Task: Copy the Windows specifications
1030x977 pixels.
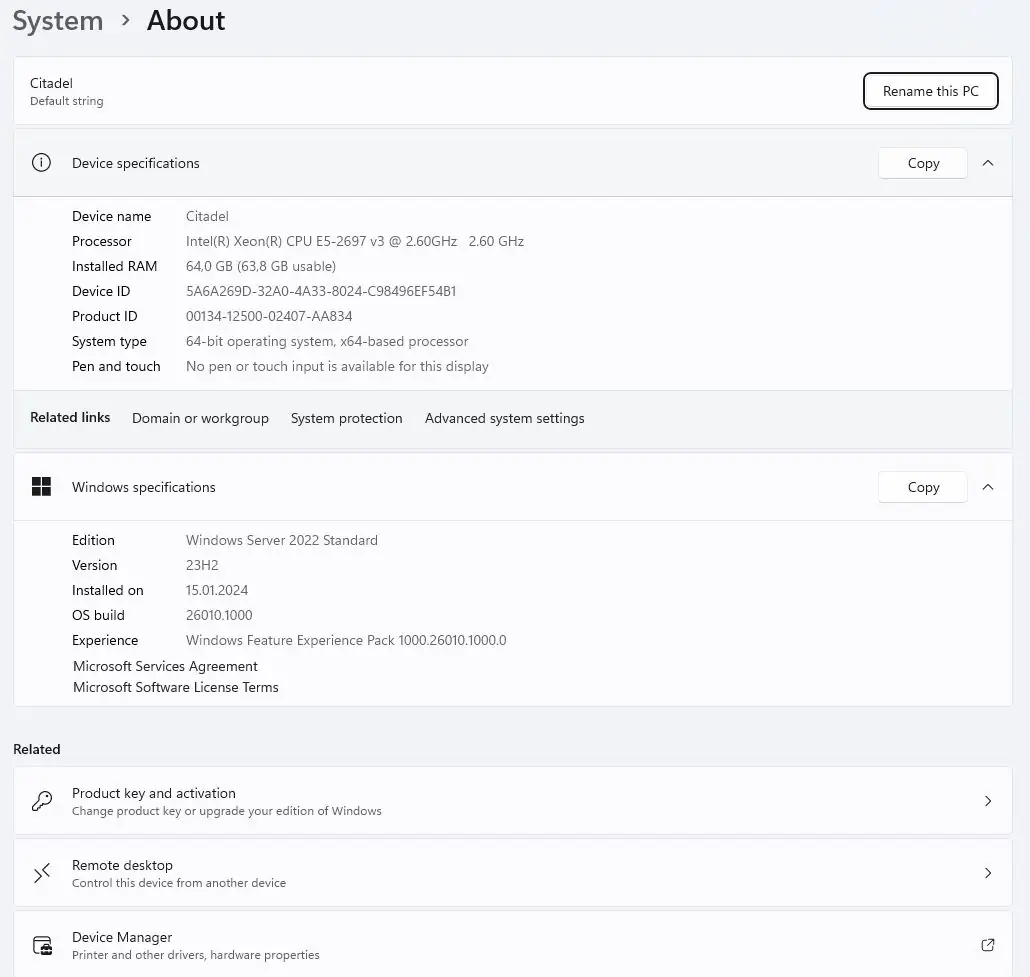Action: click(x=922, y=487)
